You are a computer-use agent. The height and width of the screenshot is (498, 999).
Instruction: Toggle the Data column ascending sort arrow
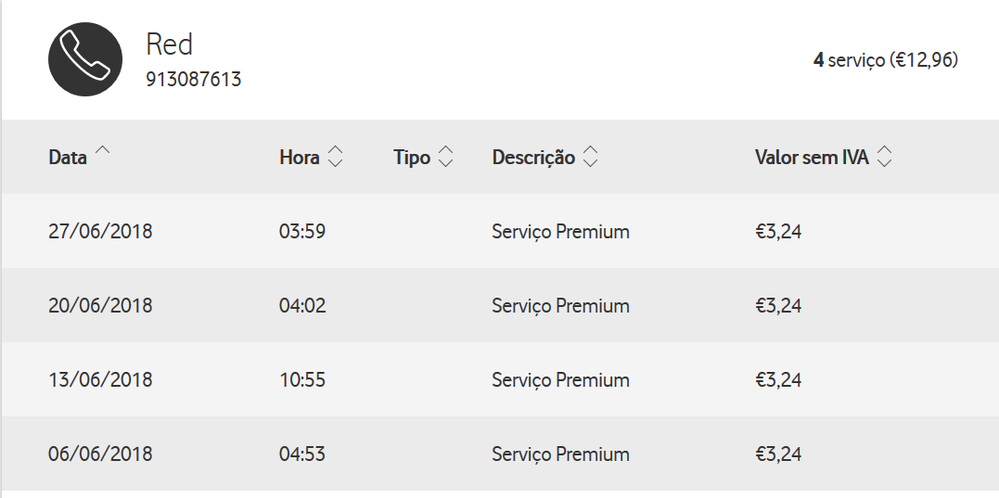point(103,150)
